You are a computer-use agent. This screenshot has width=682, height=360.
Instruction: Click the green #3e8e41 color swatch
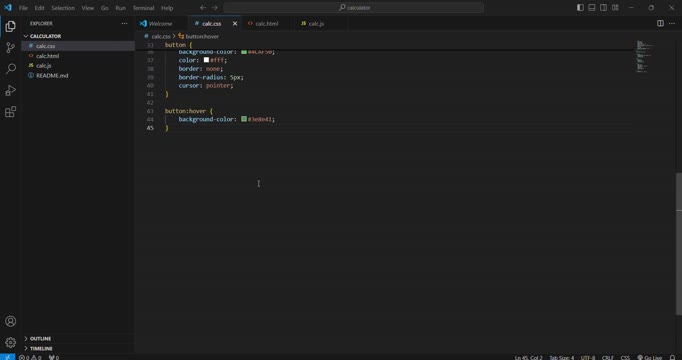(244, 119)
